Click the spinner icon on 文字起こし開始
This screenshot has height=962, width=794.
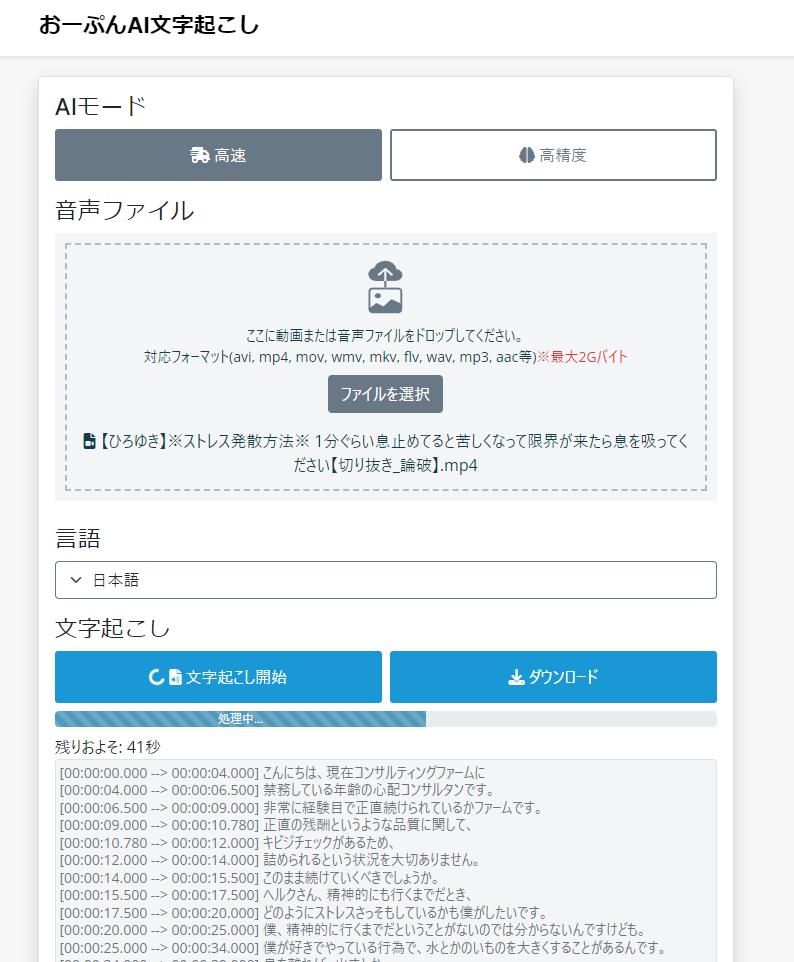click(156, 677)
